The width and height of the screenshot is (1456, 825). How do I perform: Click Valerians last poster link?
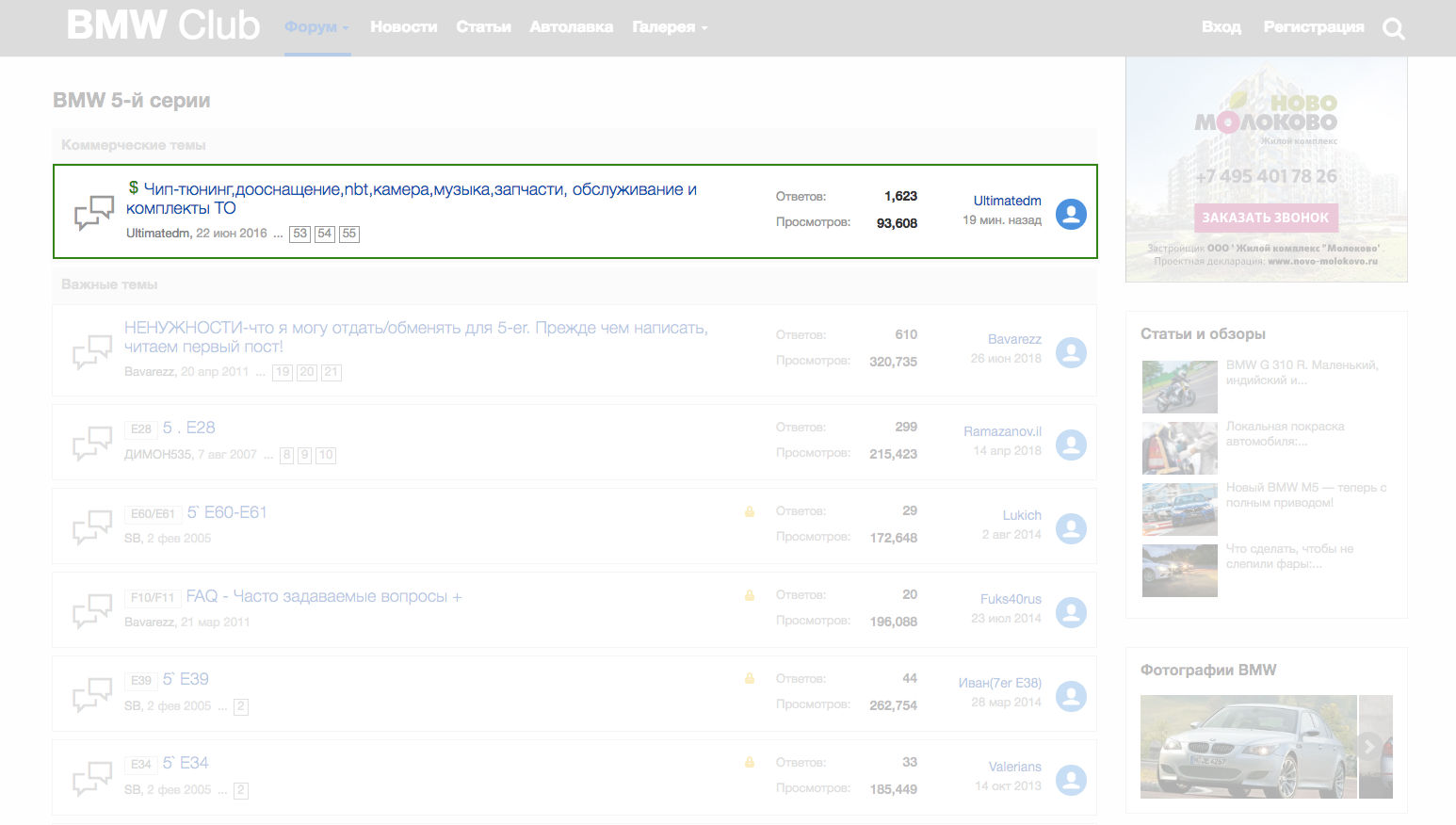pos(1014,768)
